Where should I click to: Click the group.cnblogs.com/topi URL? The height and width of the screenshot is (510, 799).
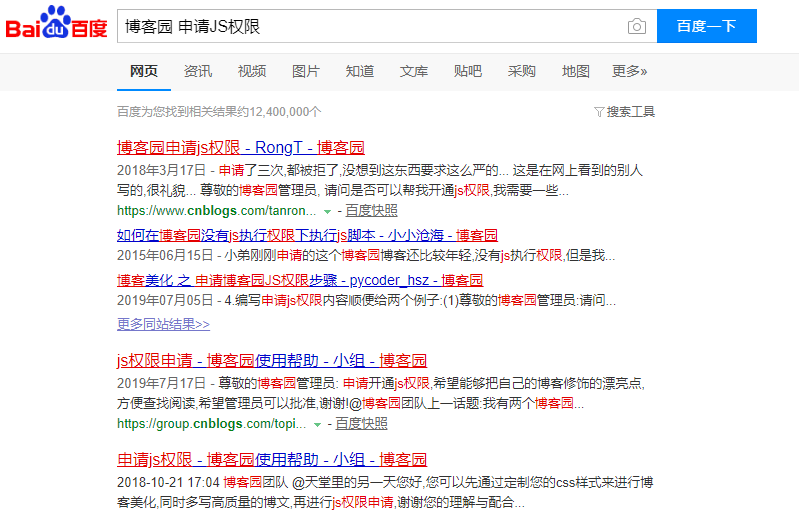coord(211,424)
